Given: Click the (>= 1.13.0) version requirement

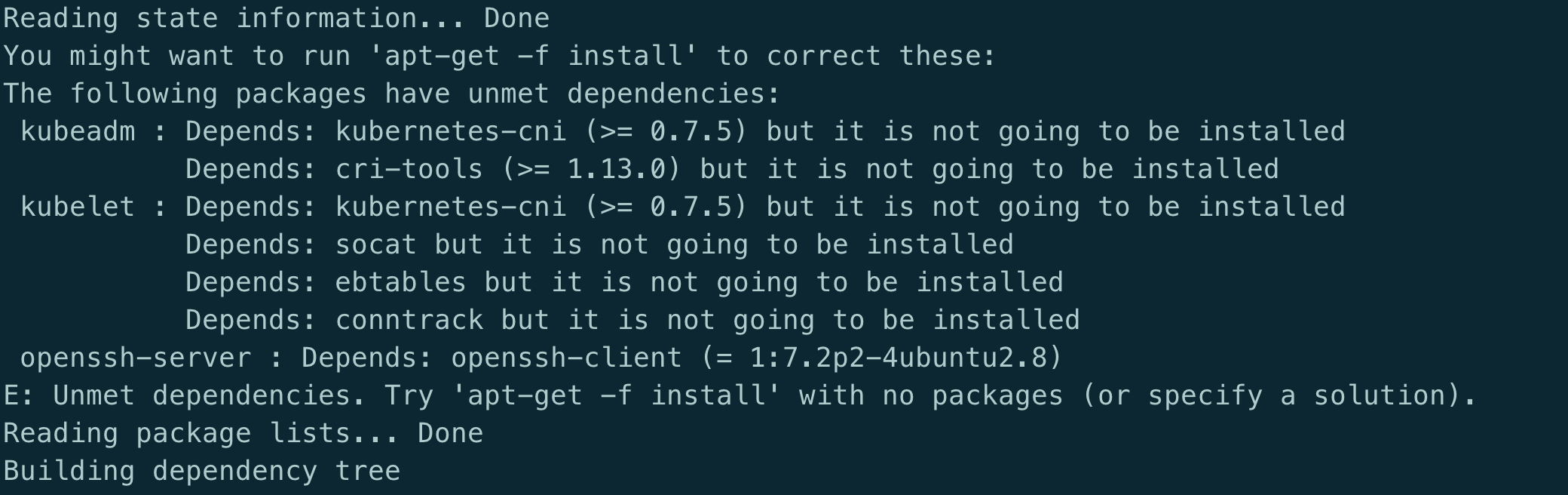Looking at the screenshot, I should tap(592, 169).
